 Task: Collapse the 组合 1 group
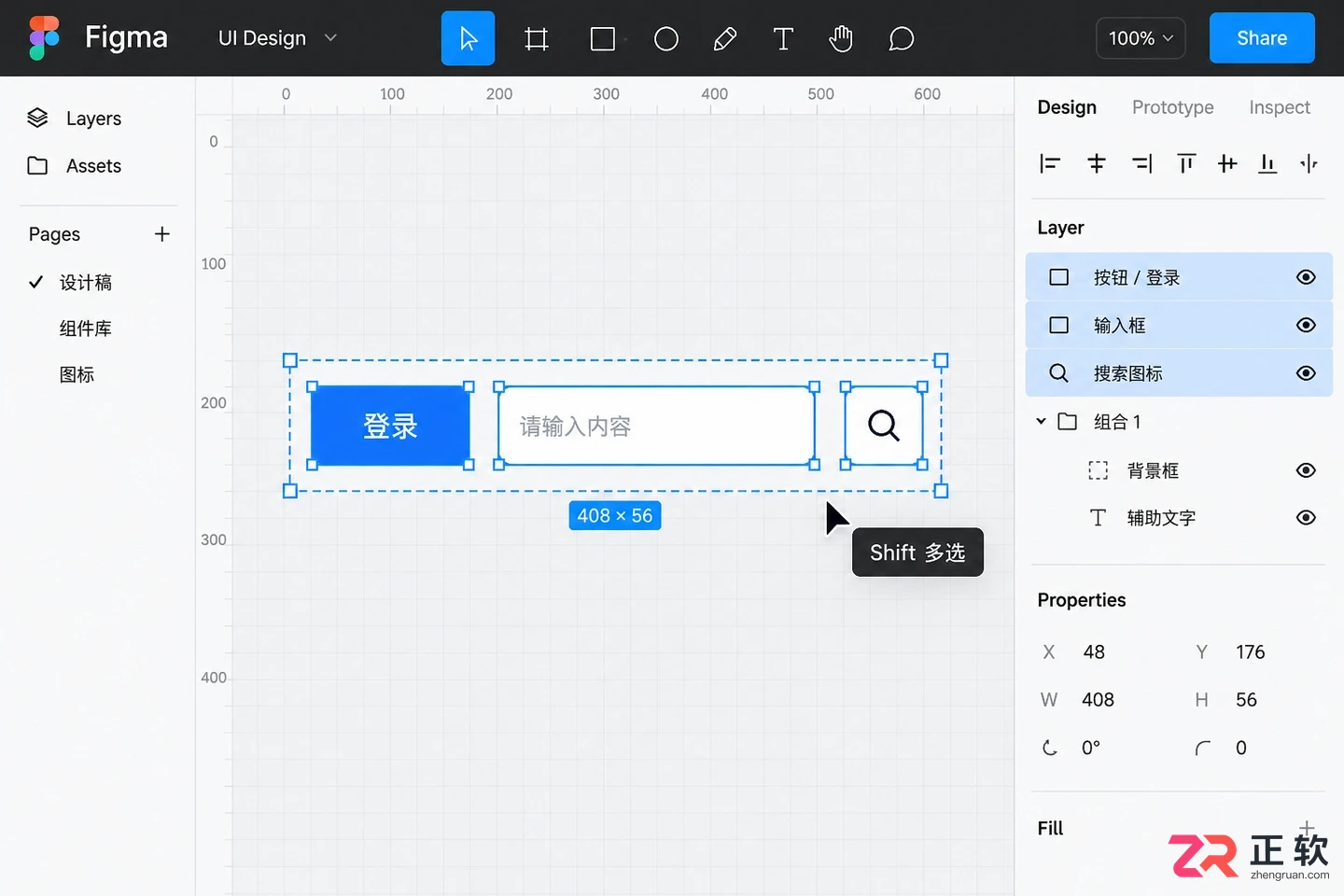(1041, 422)
